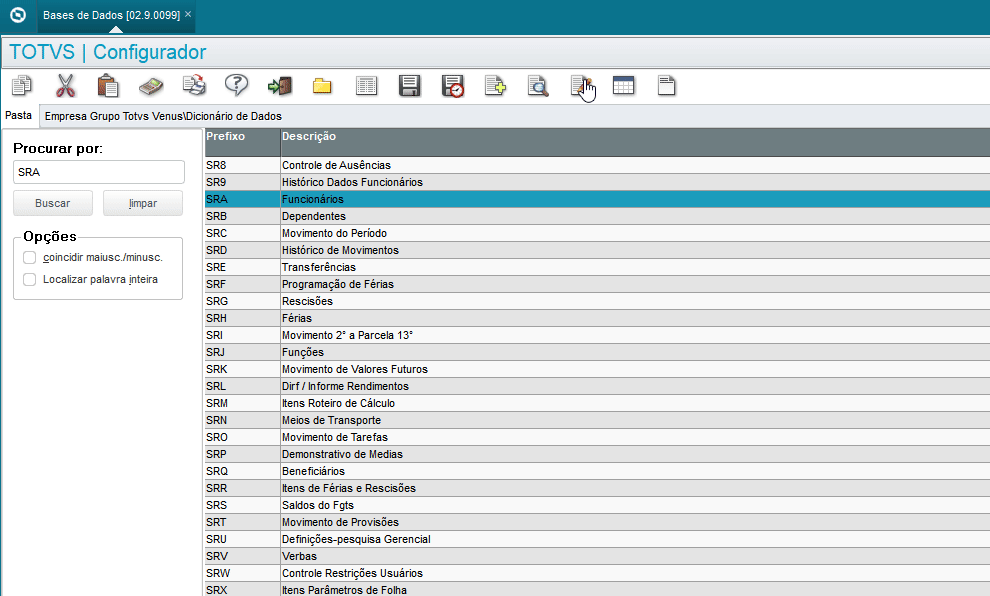
Task: Click the SRK prefix cell
Action: click(242, 369)
